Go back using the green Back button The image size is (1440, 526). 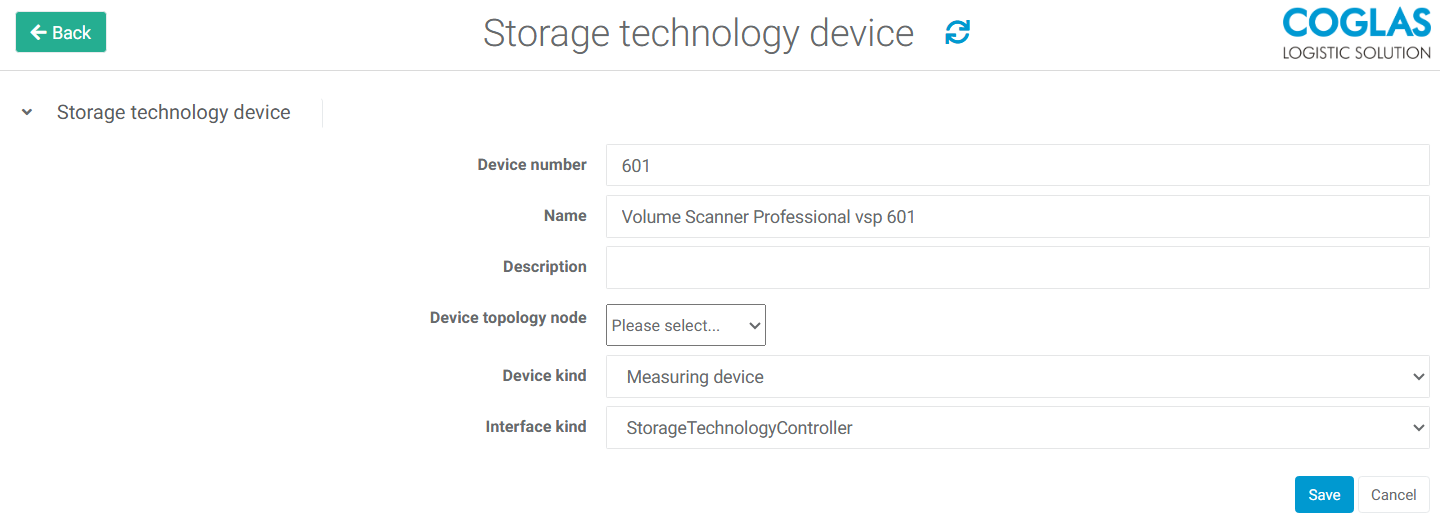click(61, 32)
